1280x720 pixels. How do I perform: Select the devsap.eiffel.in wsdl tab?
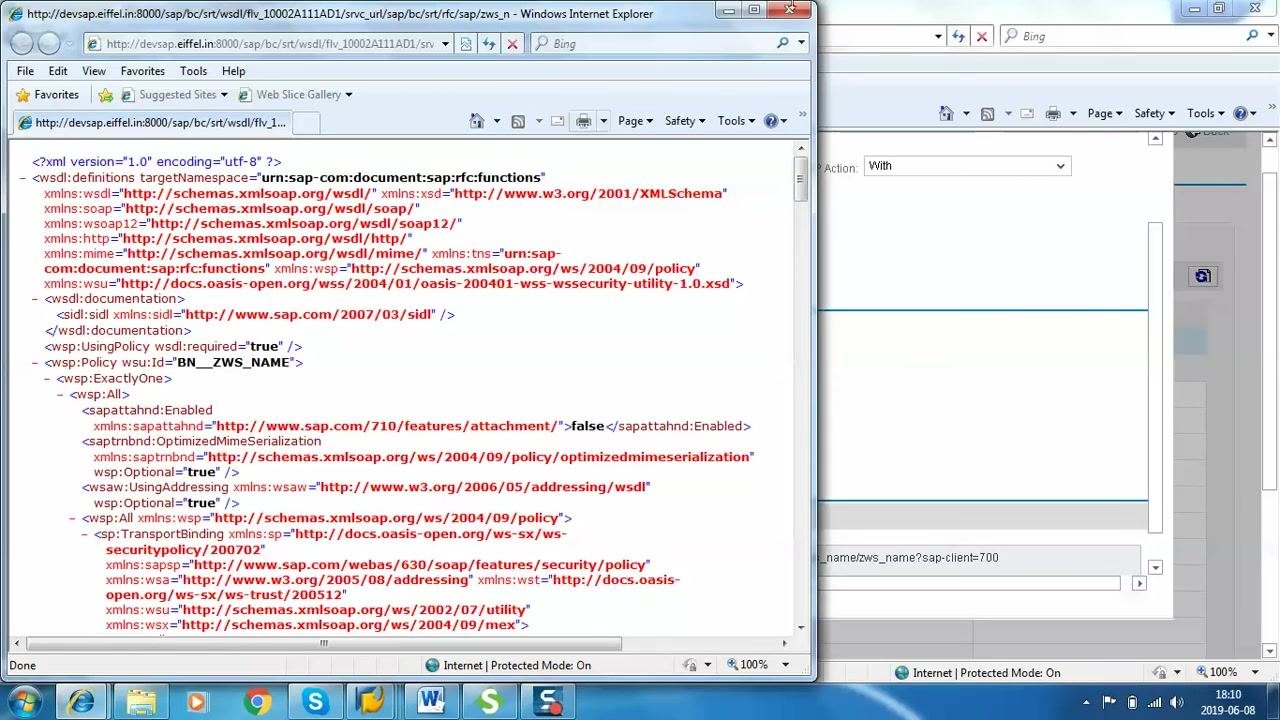152,123
